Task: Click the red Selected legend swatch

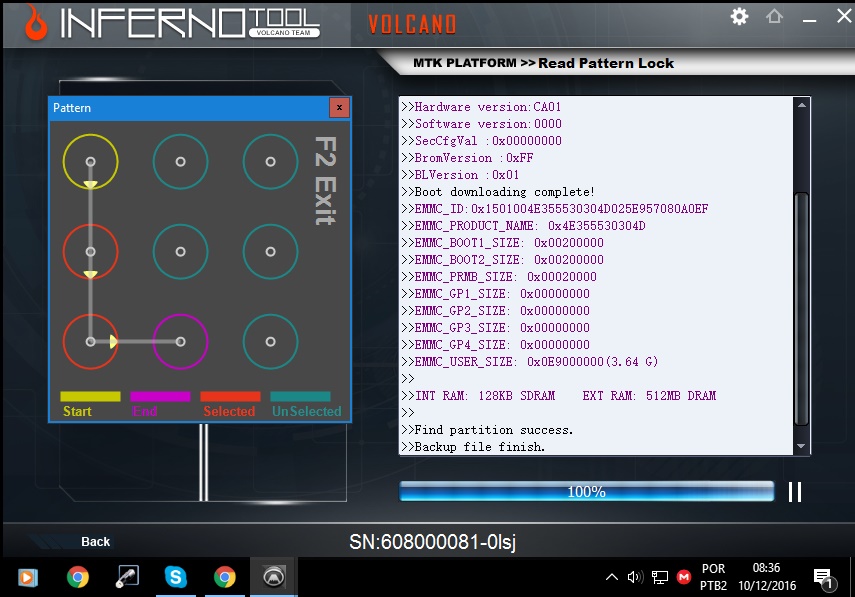Action: coord(230,396)
